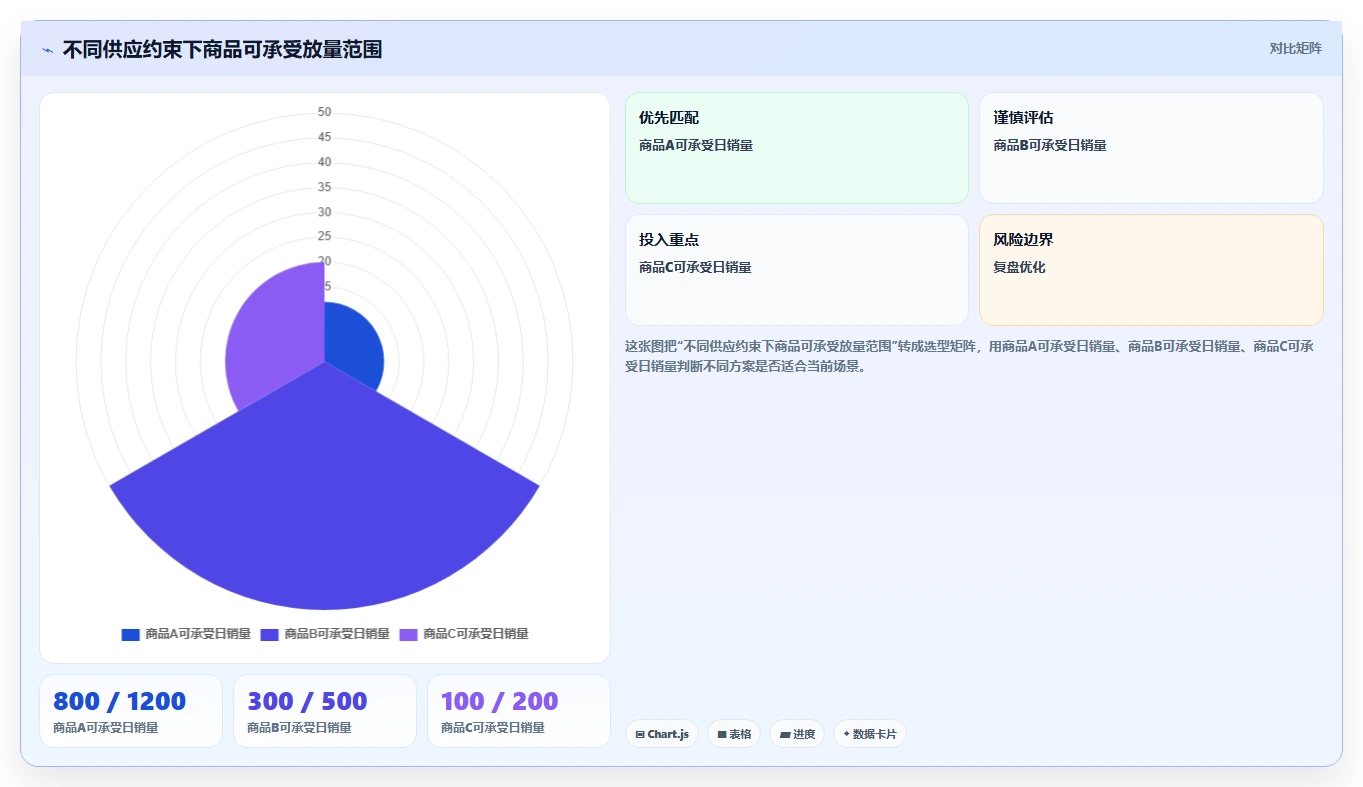1363x787 pixels.
Task: Toggle 商品A可承受日销量 legend swatch
Action: point(130,634)
